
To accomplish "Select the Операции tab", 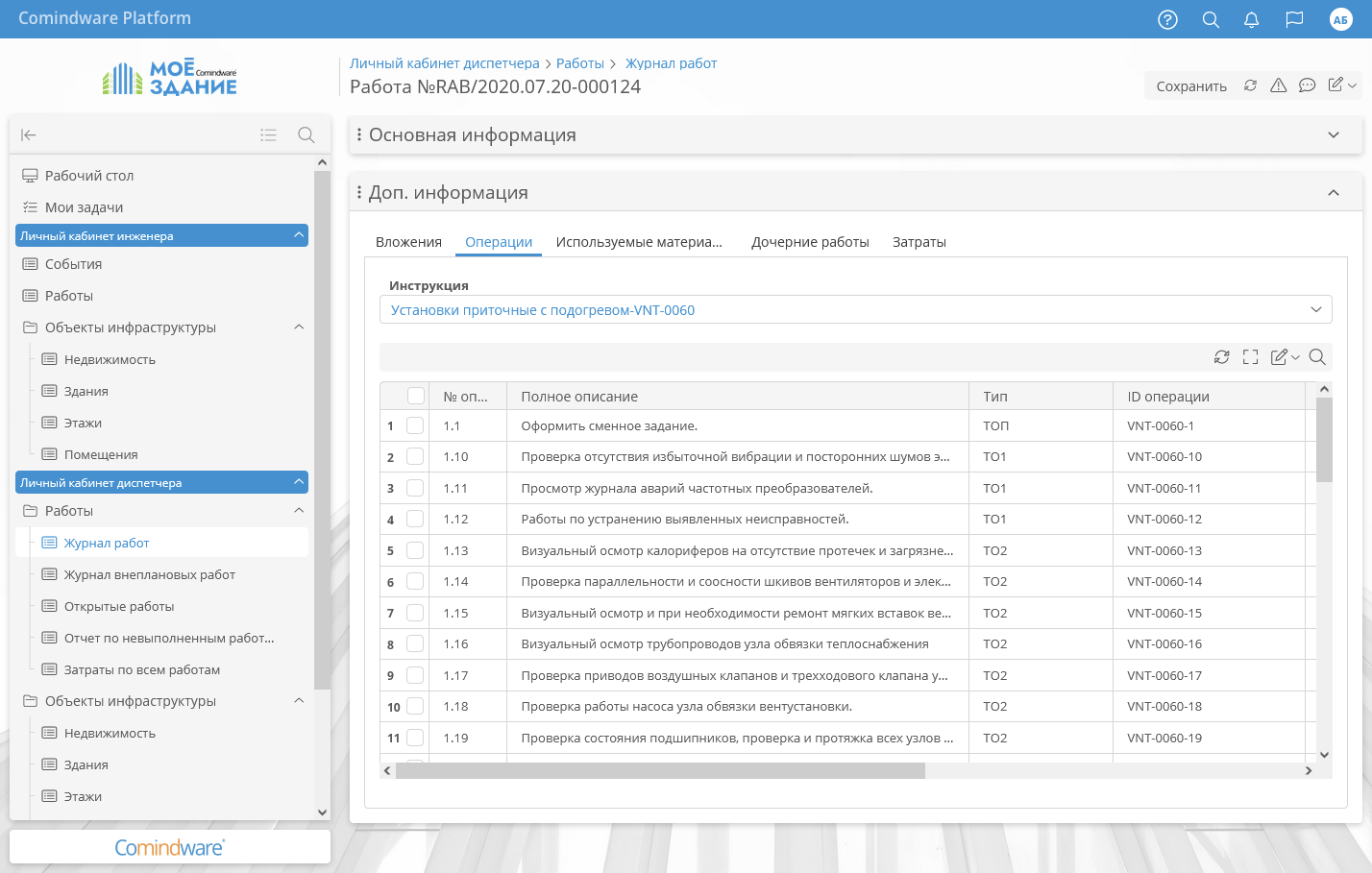I will pyautogui.click(x=499, y=242).
